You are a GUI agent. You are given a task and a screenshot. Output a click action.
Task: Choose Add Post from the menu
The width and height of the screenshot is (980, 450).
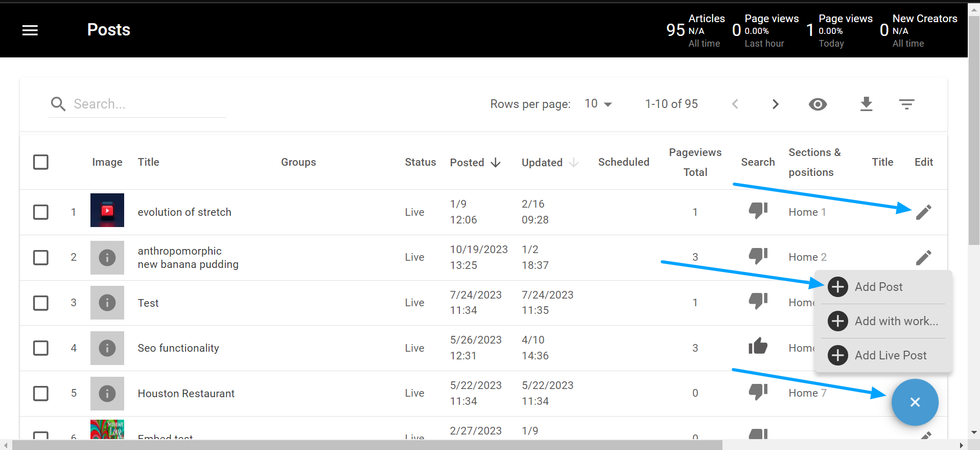pos(878,287)
